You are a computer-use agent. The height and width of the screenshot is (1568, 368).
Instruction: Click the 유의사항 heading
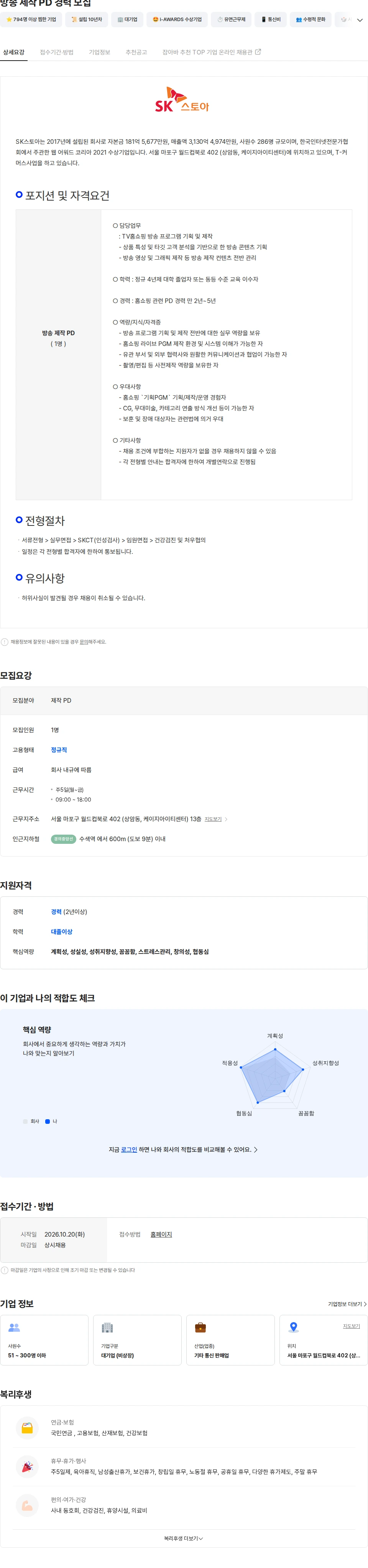point(44,578)
